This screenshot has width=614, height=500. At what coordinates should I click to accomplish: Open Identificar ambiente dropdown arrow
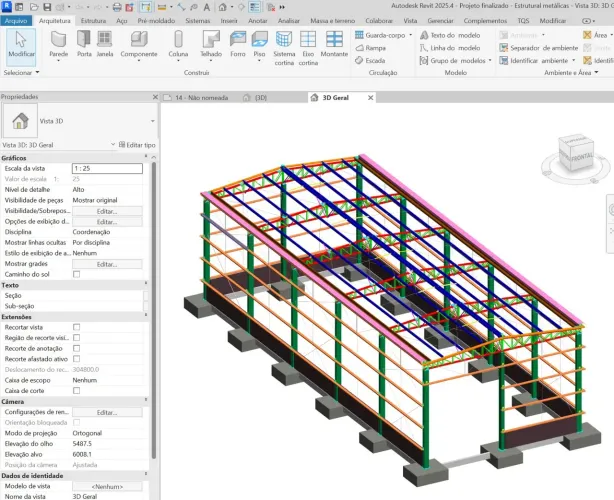tap(574, 61)
